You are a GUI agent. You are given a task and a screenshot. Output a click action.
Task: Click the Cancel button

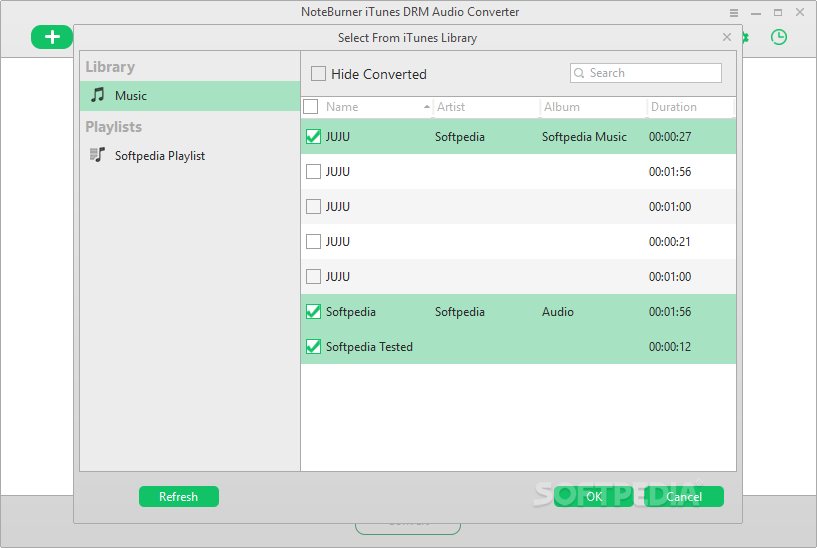click(684, 496)
